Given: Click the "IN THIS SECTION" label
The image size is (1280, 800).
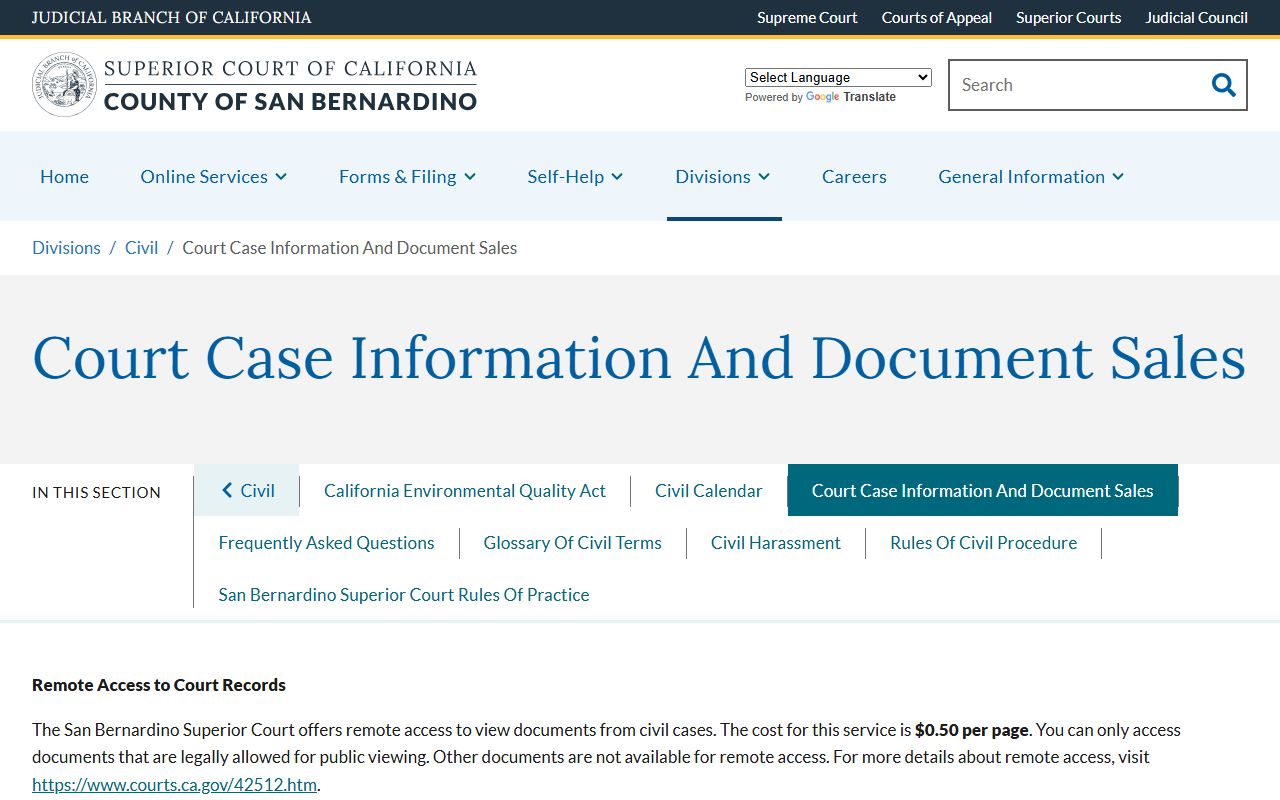Looking at the screenshot, I should pyautogui.click(x=96, y=492).
